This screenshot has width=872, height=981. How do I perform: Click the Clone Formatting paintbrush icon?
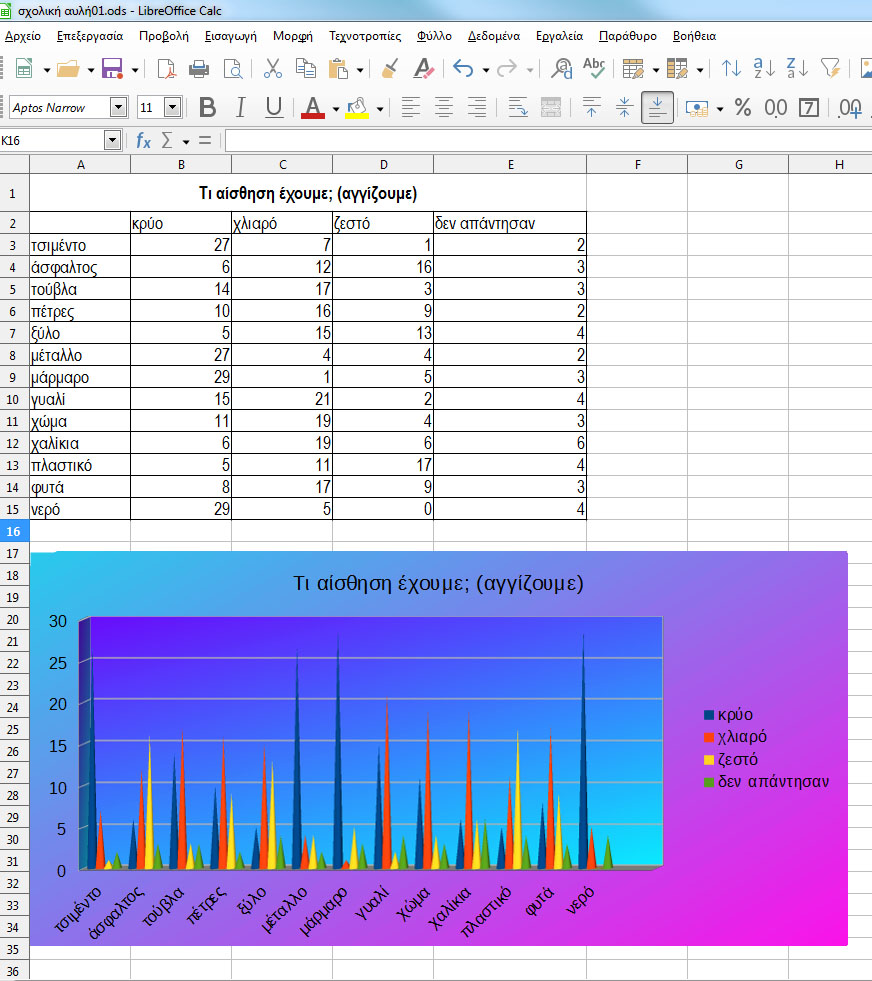(x=391, y=69)
